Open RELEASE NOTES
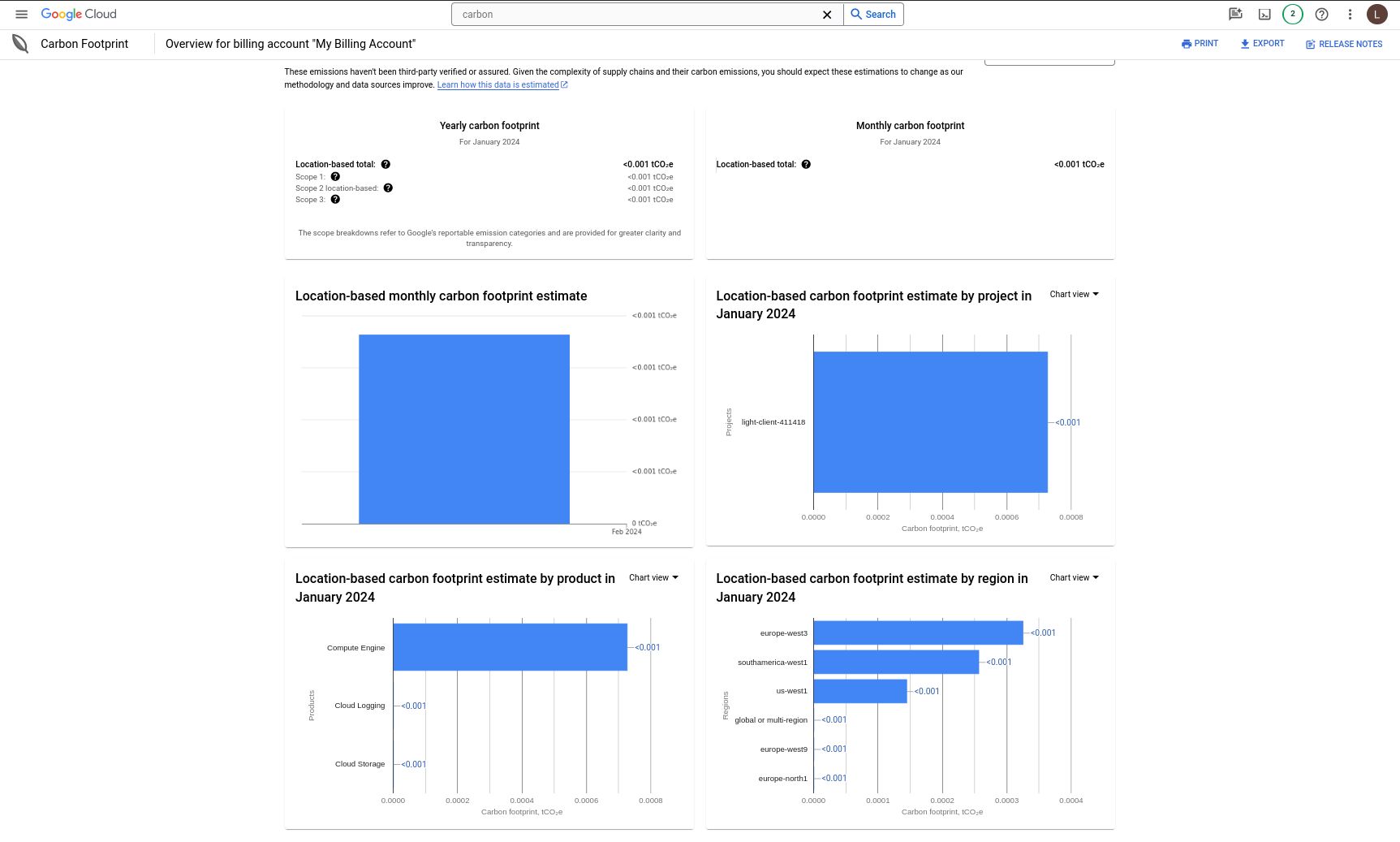Viewport: 1400px width, 842px height. click(1343, 43)
